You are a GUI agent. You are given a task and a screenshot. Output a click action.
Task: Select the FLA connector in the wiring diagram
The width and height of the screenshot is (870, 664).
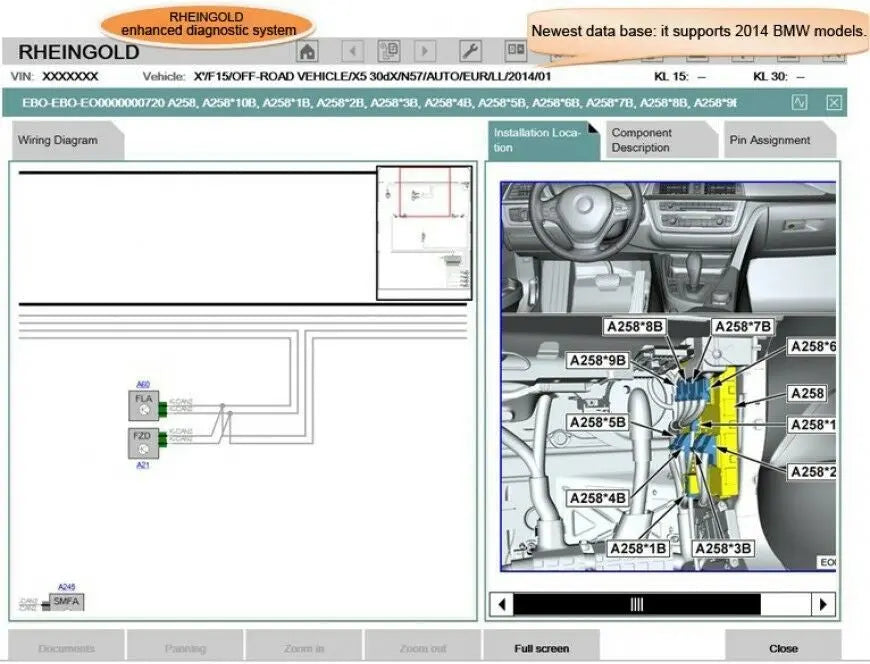tap(143, 404)
